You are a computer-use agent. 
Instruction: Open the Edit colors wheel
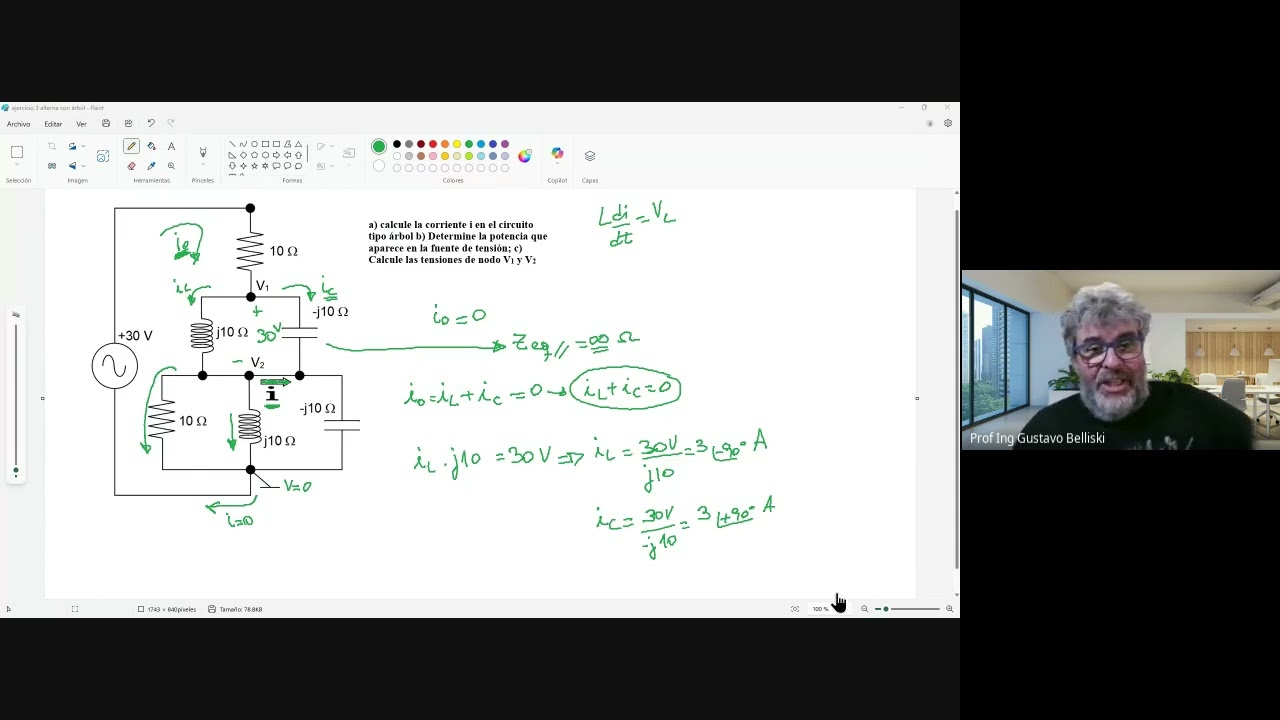[x=525, y=156]
